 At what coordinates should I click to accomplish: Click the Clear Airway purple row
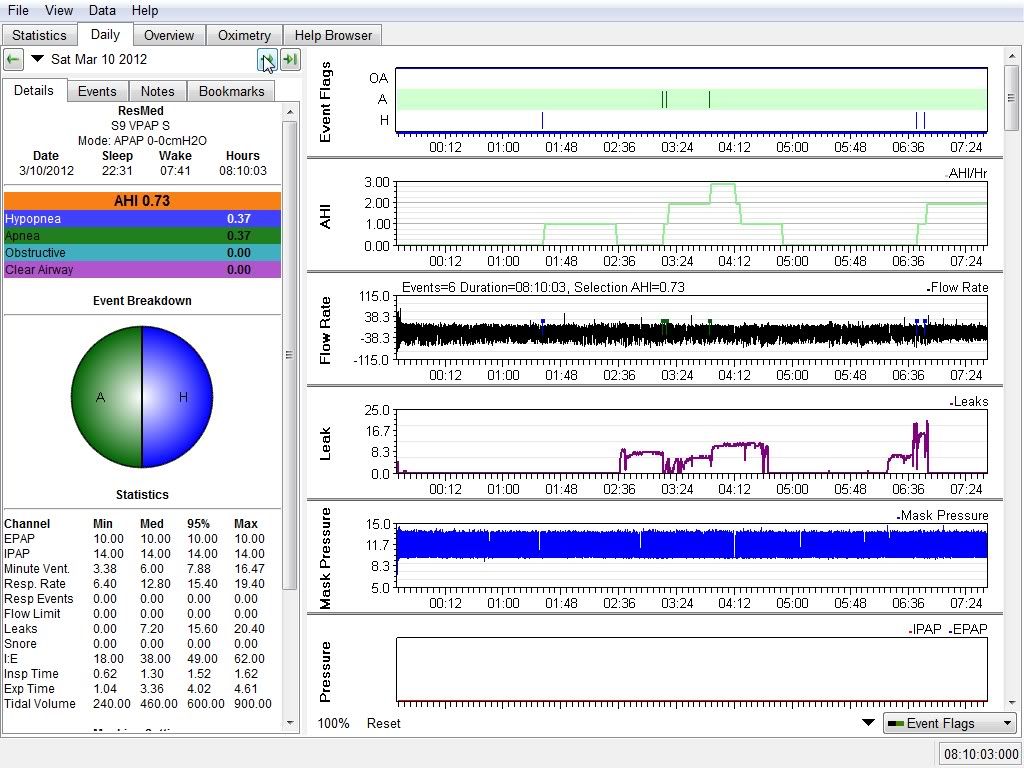pyautogui.click(x=142, y=269)
